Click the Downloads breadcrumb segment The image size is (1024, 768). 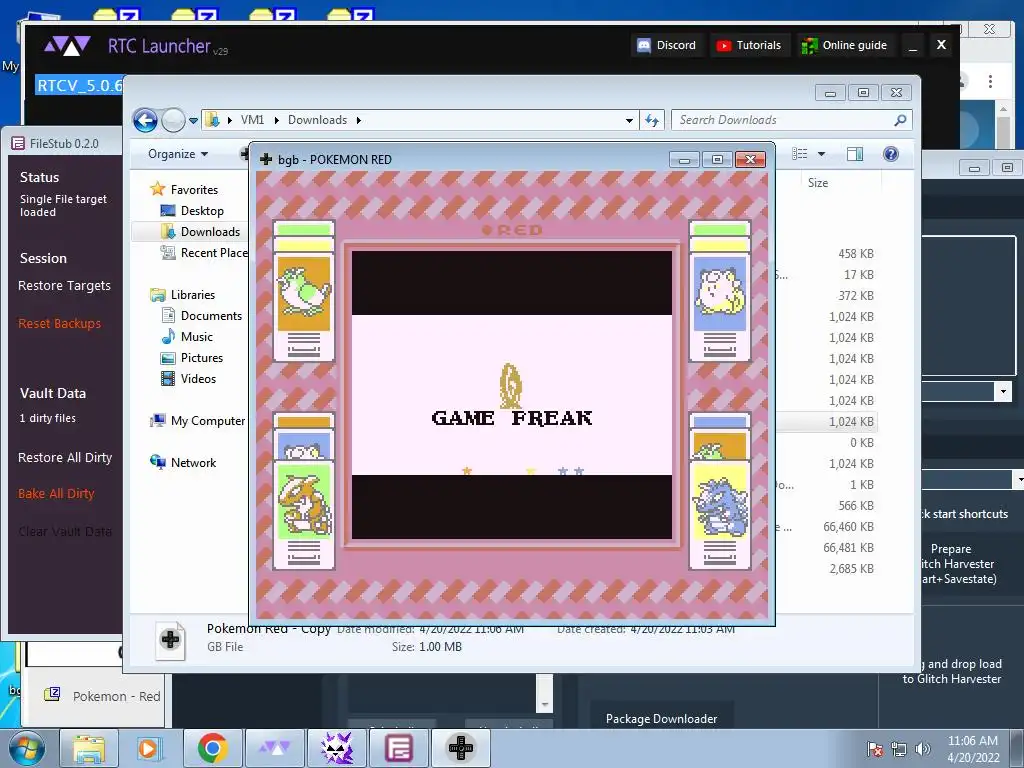point(317,120)
